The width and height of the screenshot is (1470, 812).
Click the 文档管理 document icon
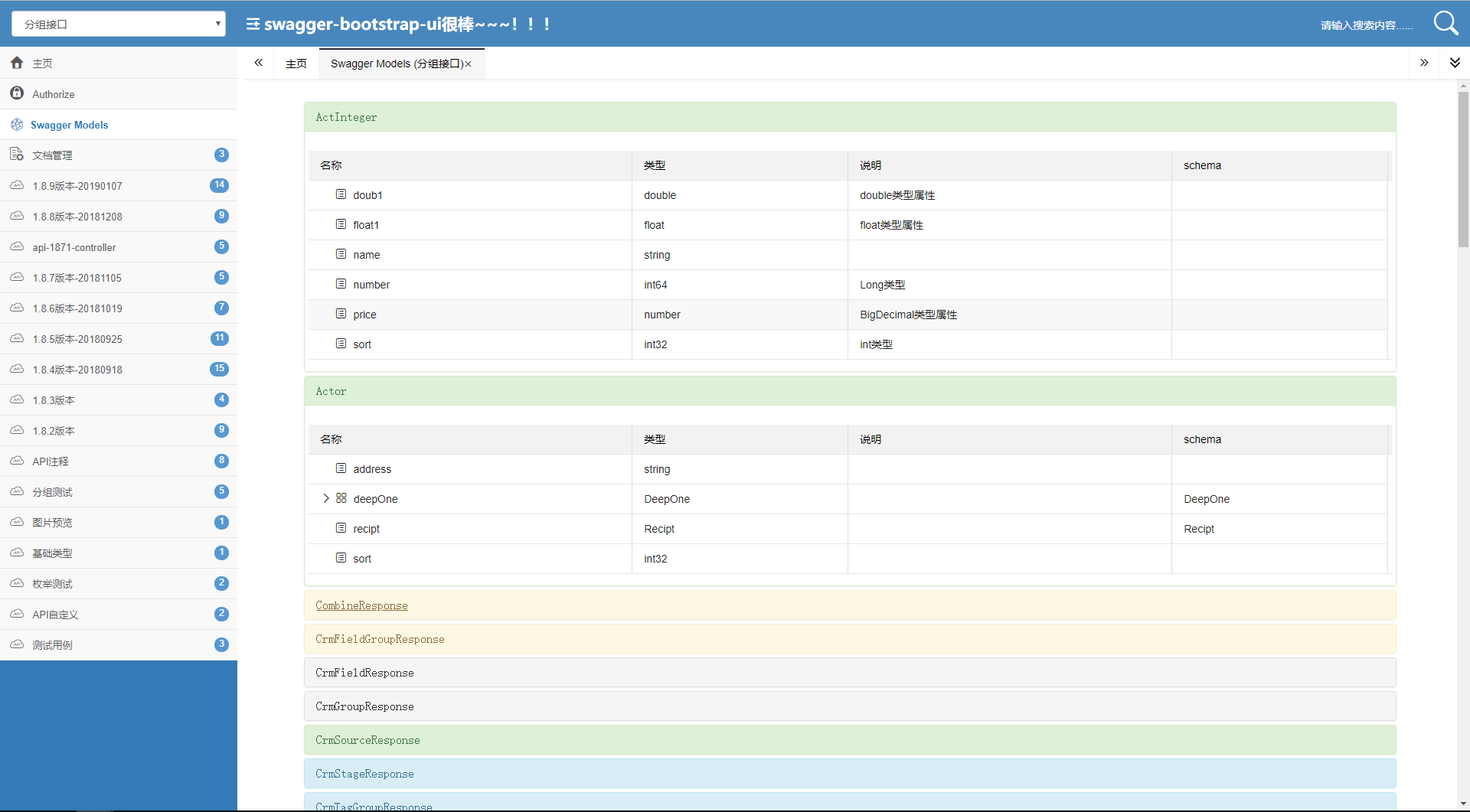click(x=17, y=155)
